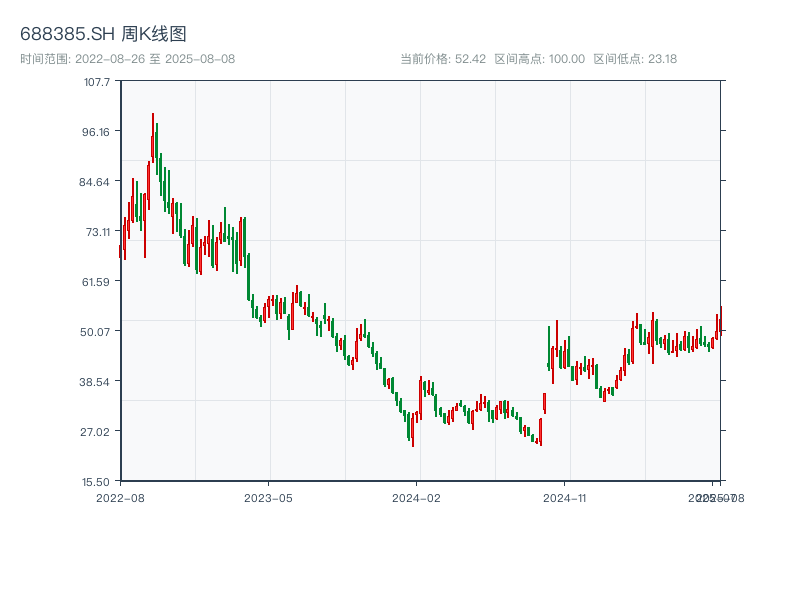
Task: Click the 2023-05 x-axis date label
Action: tap(269, 497)
